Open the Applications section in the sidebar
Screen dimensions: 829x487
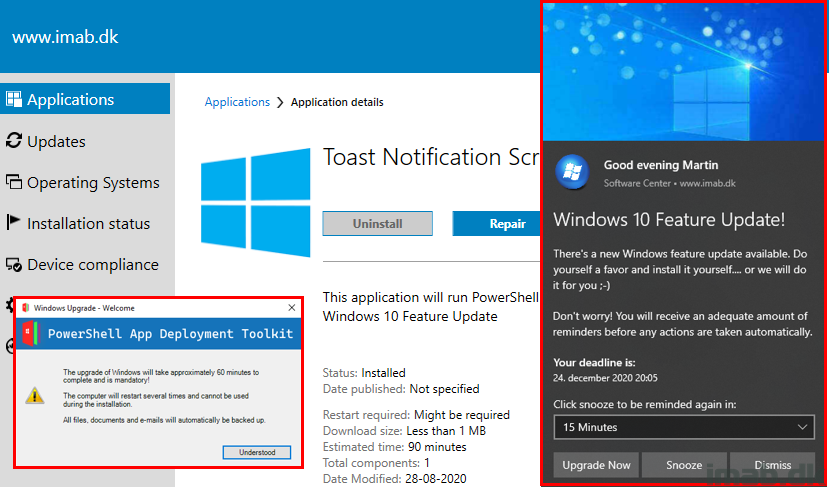85,99
